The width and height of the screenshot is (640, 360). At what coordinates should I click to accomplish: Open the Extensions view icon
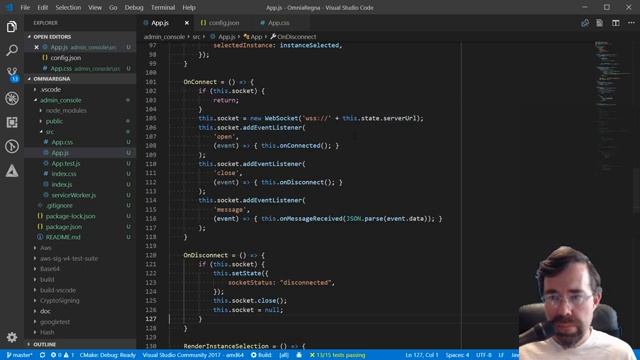coord(12,122)
